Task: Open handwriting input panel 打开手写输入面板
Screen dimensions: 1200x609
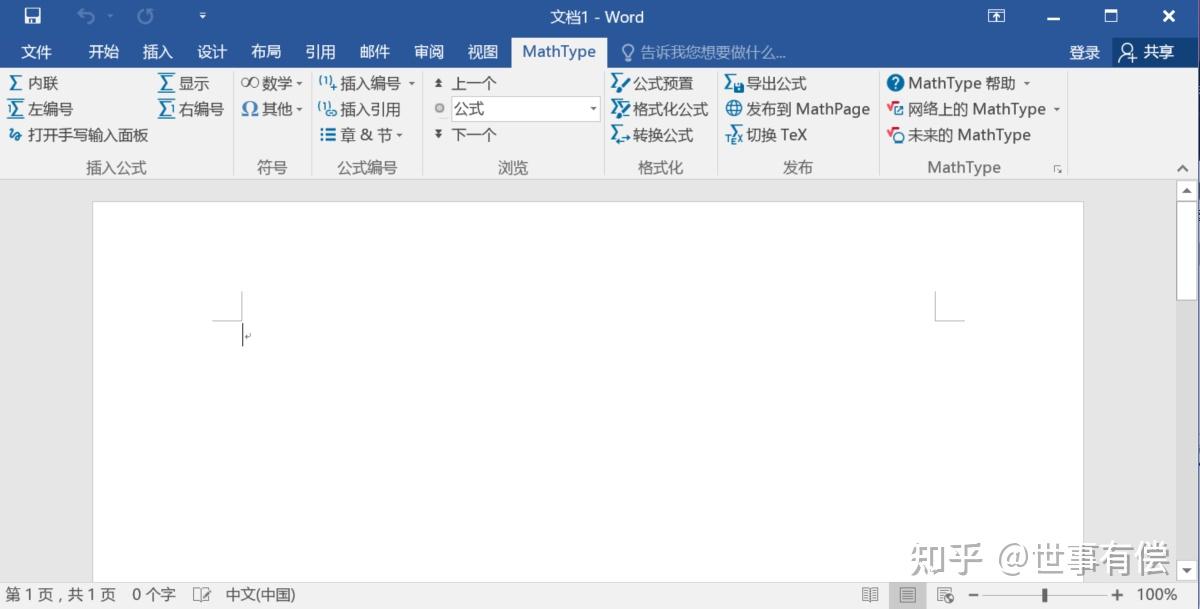Action: point(78,135)
